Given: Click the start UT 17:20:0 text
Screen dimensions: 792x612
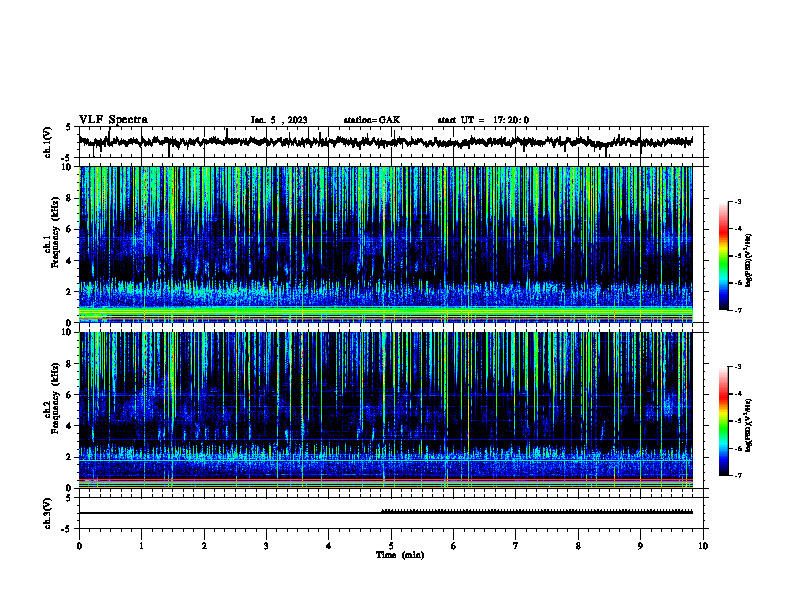Looking at the screenshot, I should [483, 120].
